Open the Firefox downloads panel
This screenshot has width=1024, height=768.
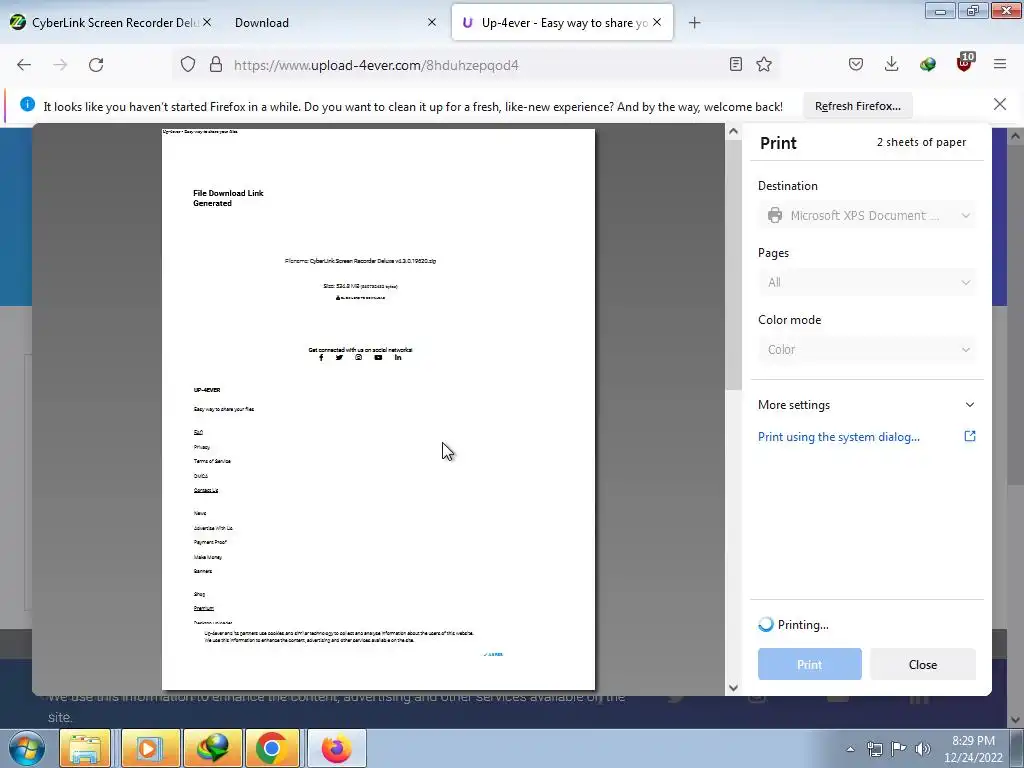[x=891, y=64]
